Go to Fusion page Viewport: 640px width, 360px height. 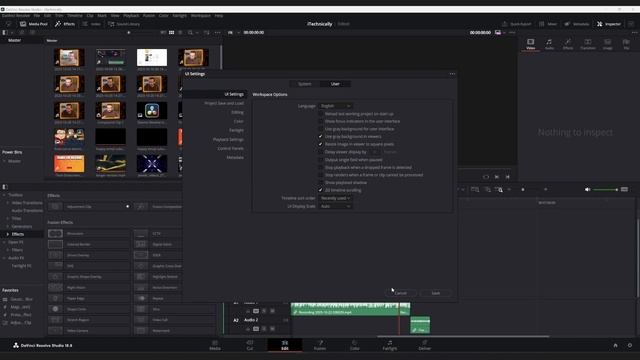tap(320, 345)
